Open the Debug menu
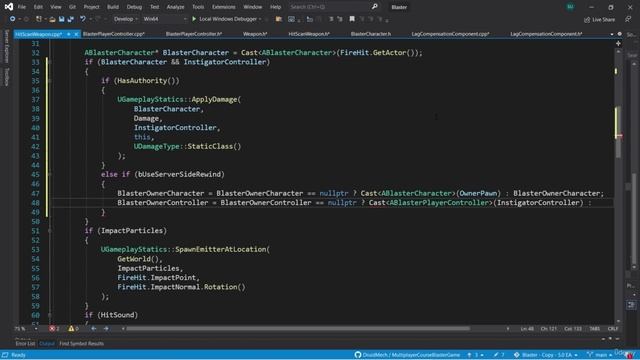 pyautogui.click(x=134, y=7)
